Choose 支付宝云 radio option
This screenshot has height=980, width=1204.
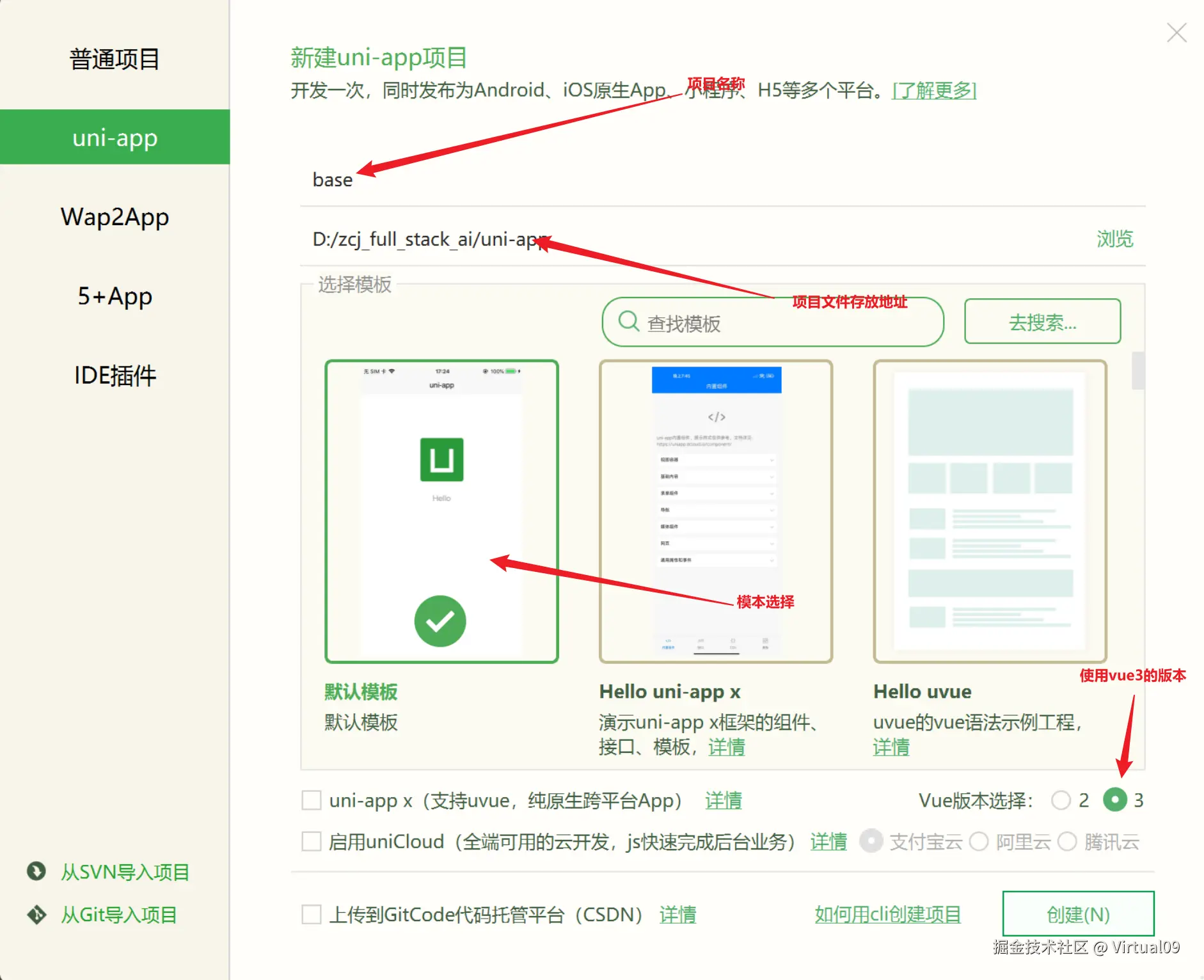(871, 841)
